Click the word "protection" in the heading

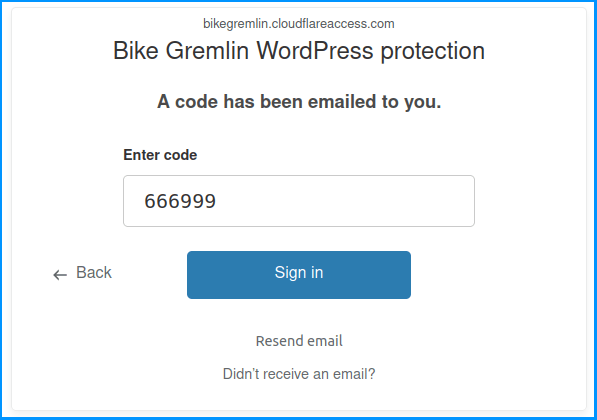(433, 51)
